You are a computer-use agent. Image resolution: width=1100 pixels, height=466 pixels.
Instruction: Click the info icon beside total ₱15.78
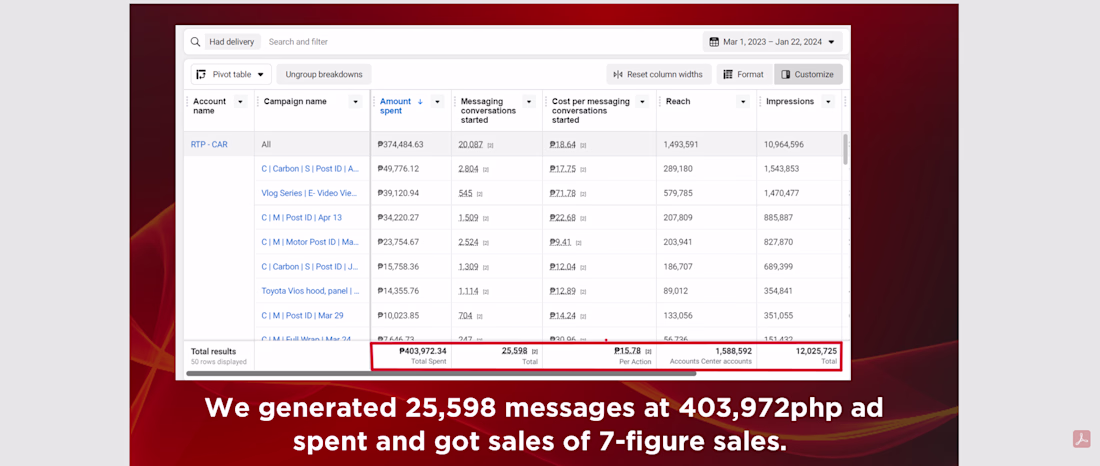tap(648, 351)
